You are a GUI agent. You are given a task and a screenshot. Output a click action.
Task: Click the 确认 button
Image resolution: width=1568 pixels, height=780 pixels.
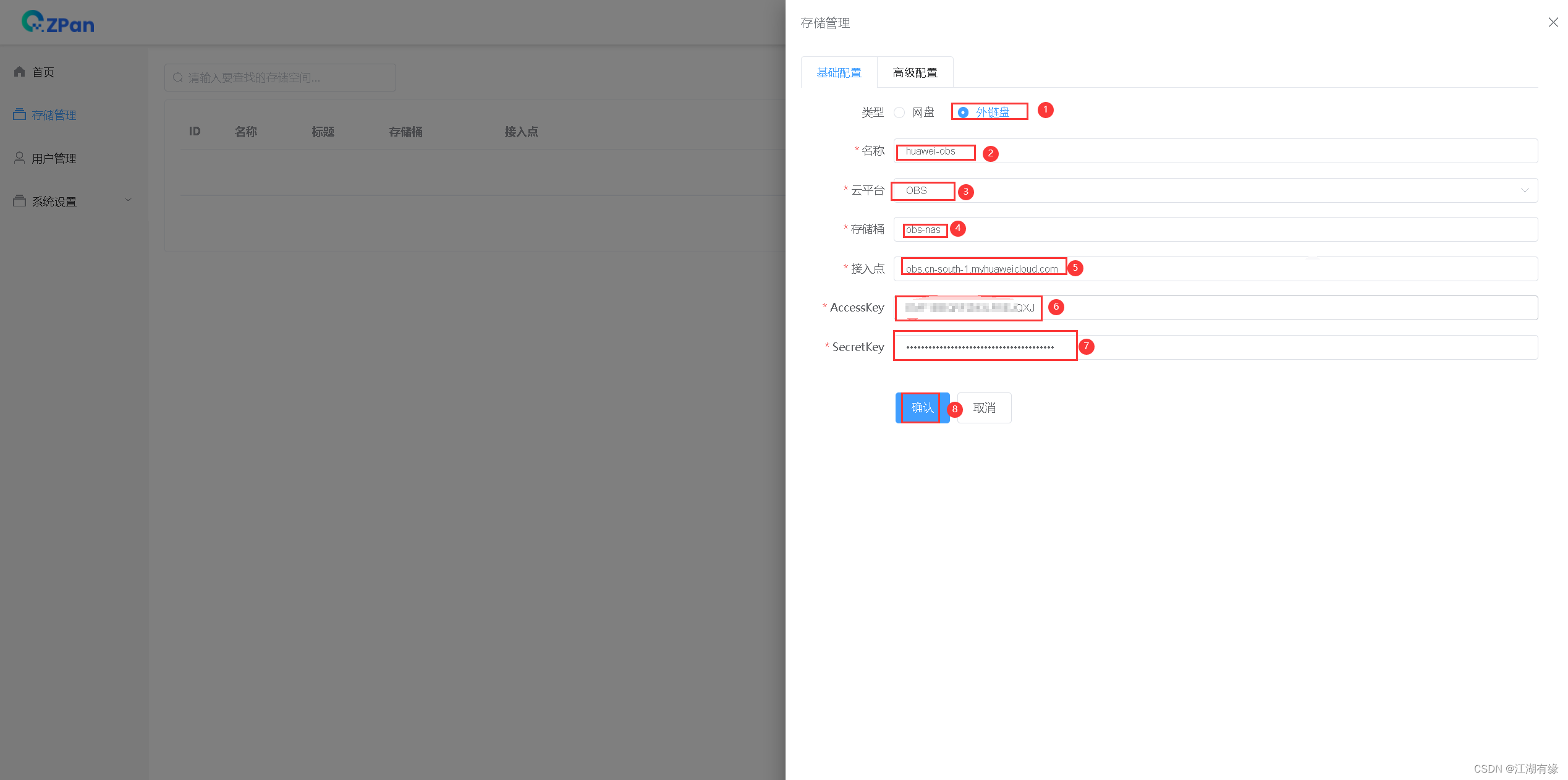coord(922,408)
